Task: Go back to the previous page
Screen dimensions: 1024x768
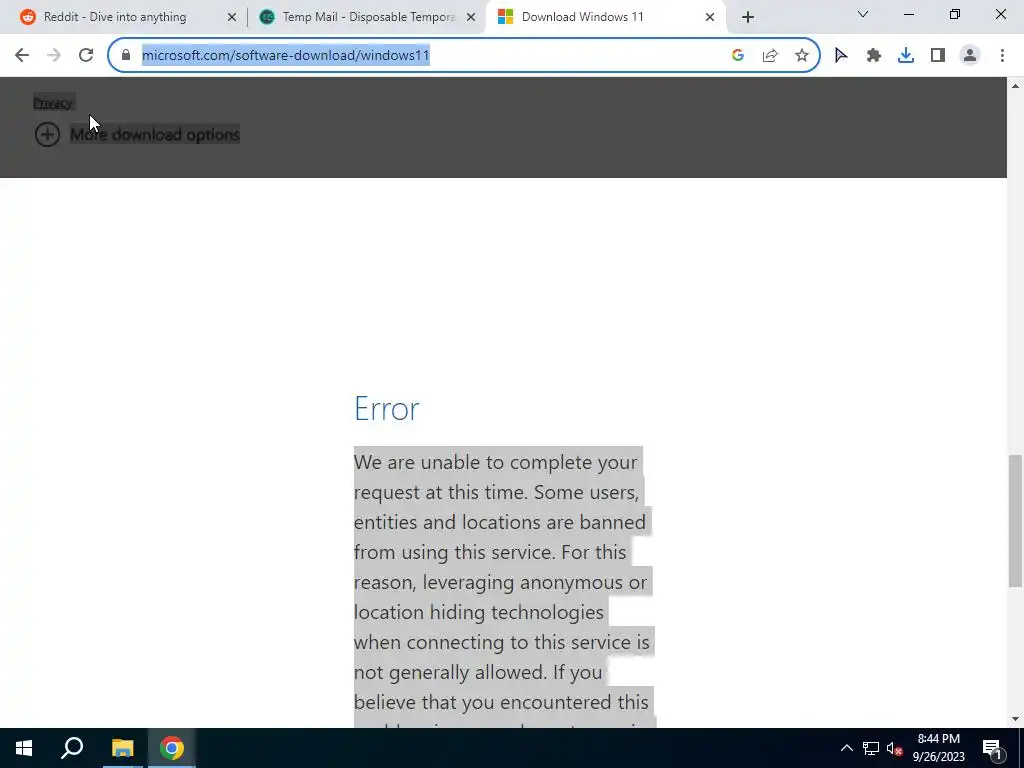Action: tap(22, 56)
